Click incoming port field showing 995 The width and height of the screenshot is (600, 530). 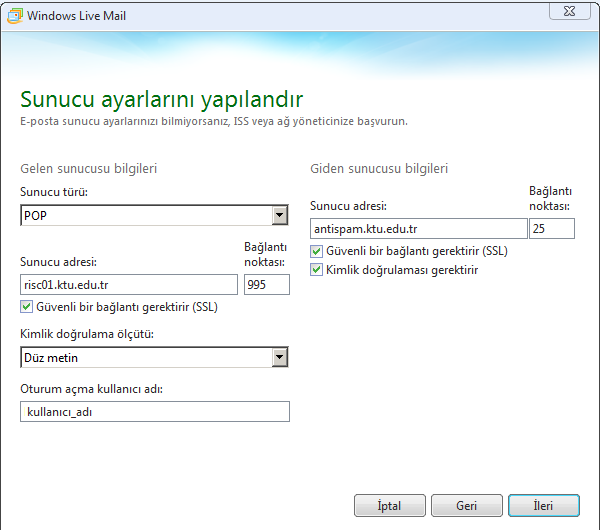click(267, 285)
